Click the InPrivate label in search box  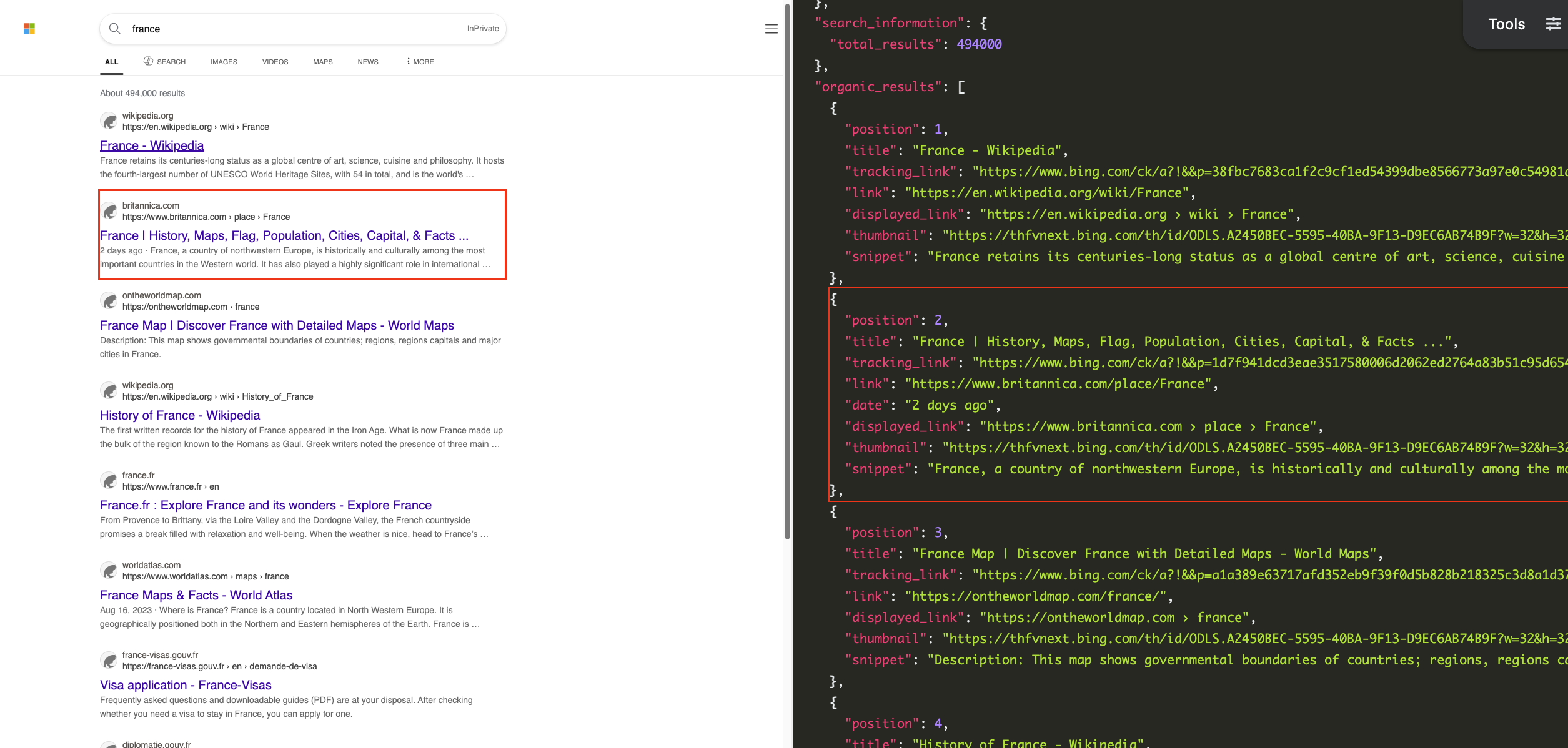click(483, 29)
